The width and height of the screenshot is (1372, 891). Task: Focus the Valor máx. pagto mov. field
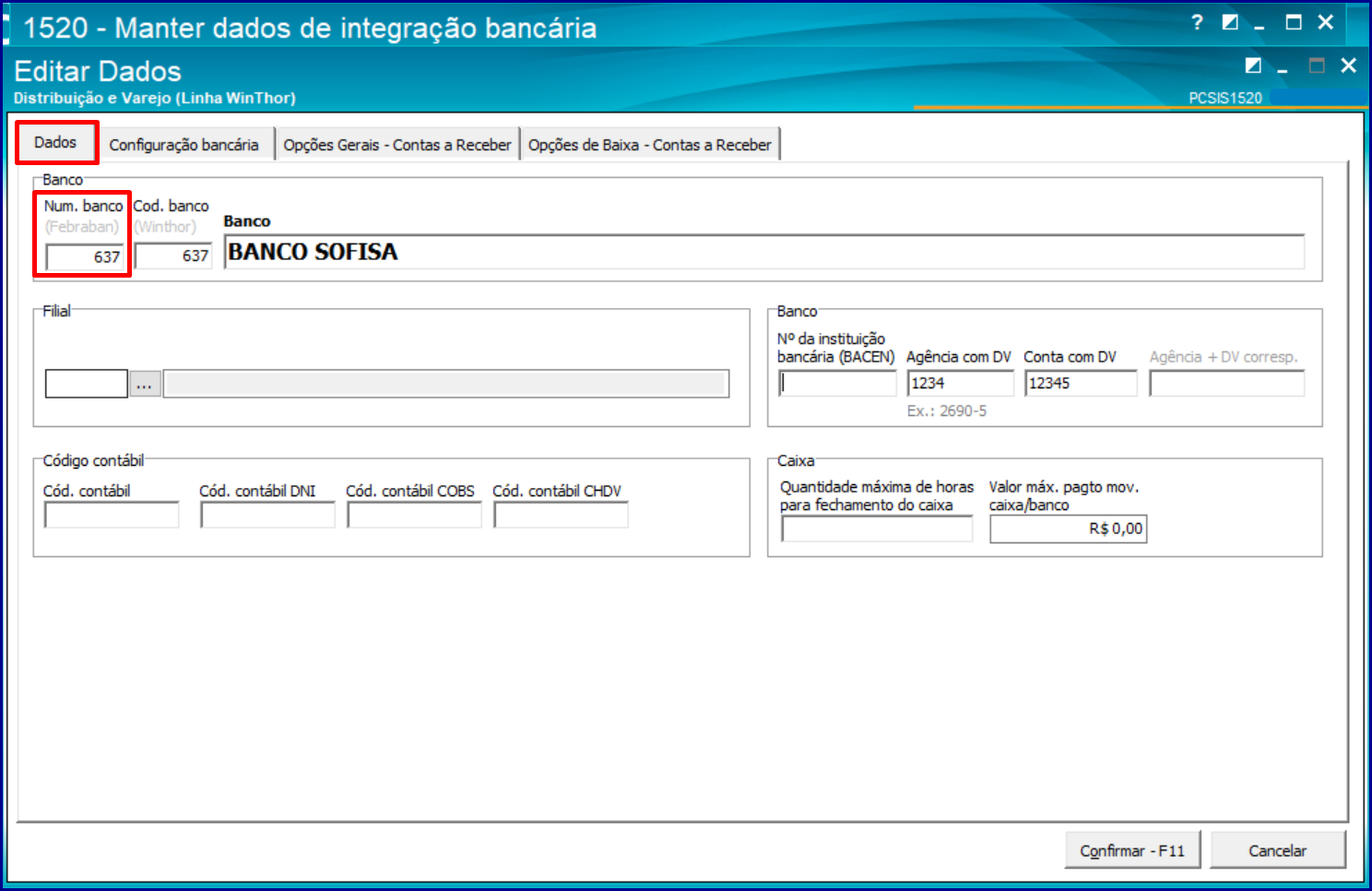click(1068, 529)
